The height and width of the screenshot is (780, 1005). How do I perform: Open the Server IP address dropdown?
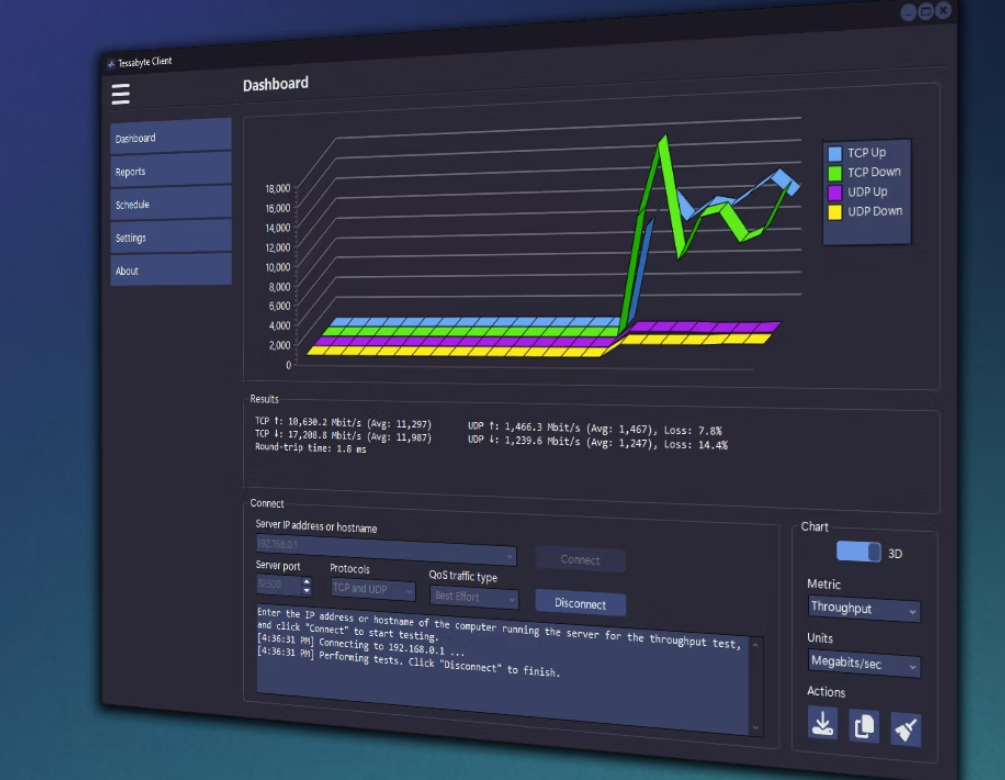pos(385,551)
